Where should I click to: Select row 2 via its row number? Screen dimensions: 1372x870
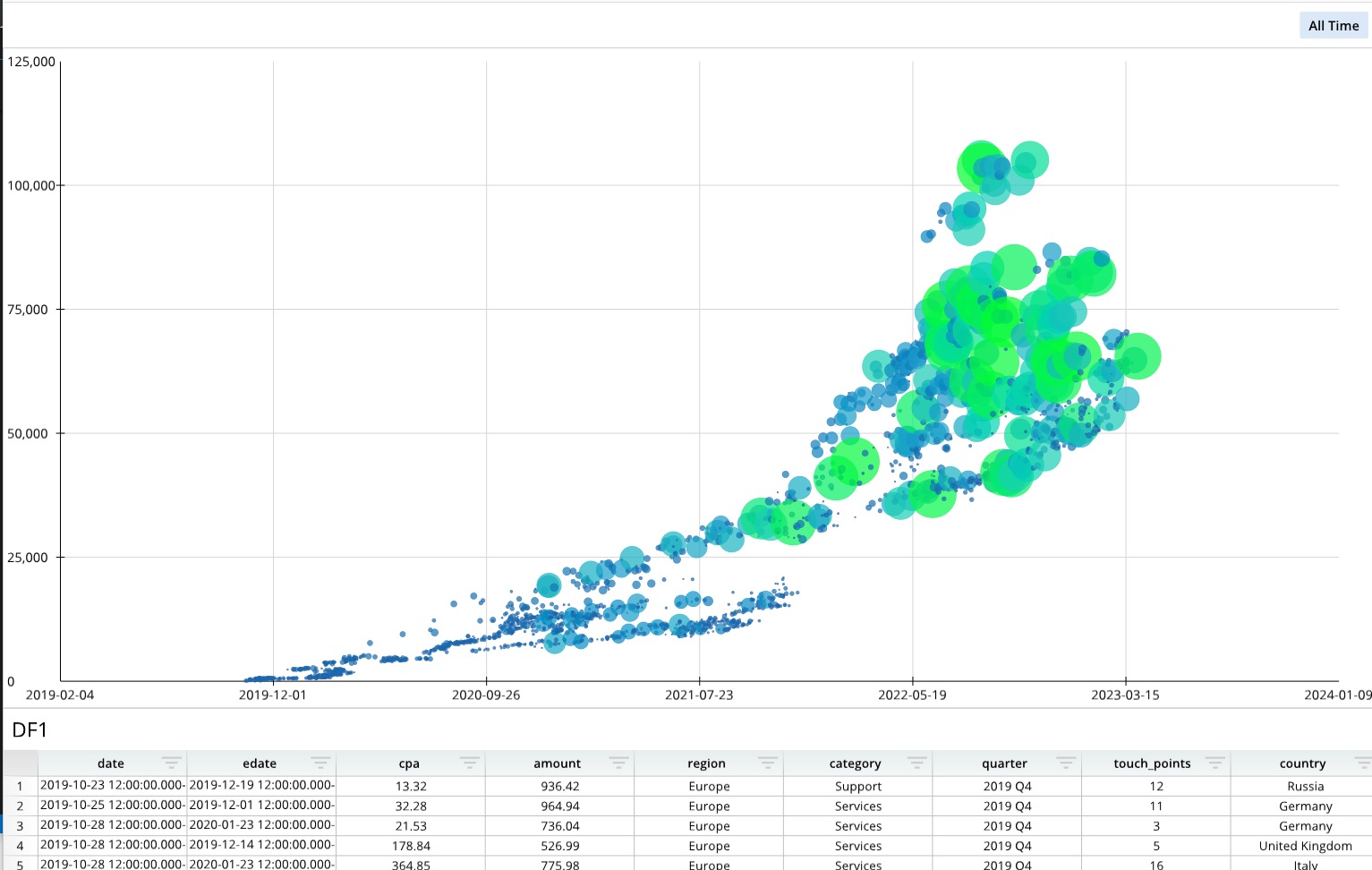20,806
